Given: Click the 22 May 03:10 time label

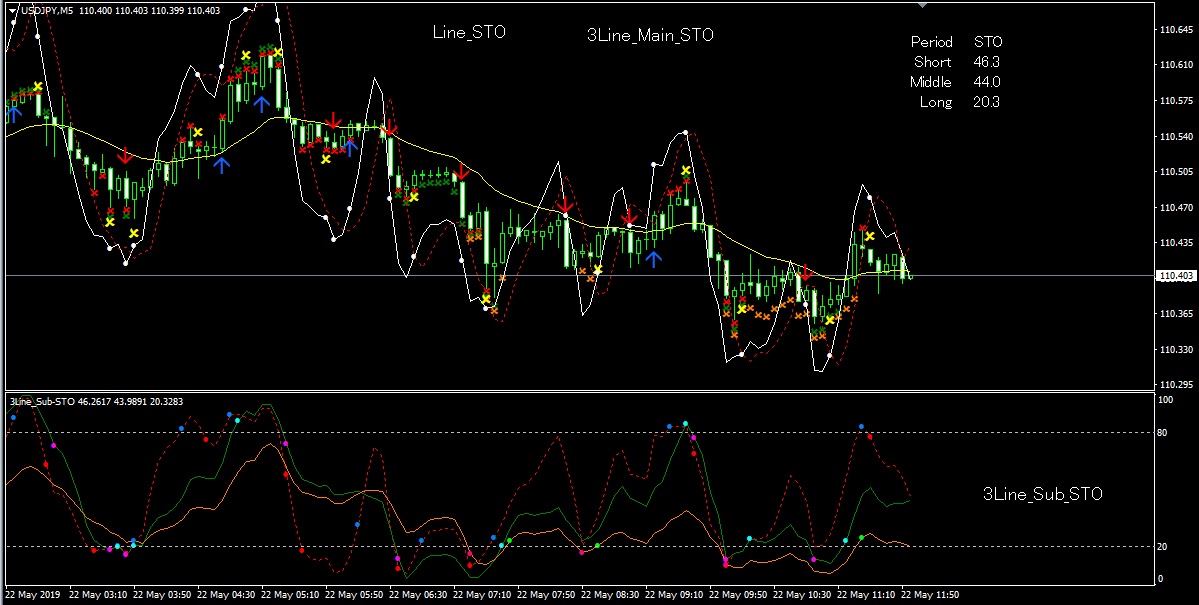Looking at the screenshot, I should tap(98, 594).
